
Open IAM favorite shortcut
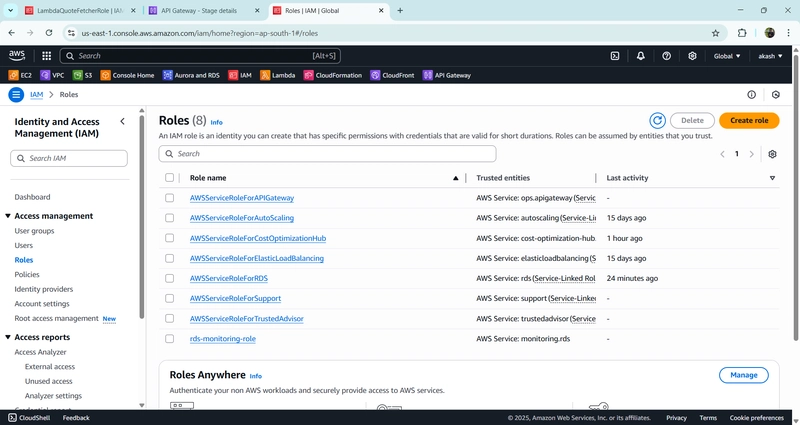[x=240, y=75]
